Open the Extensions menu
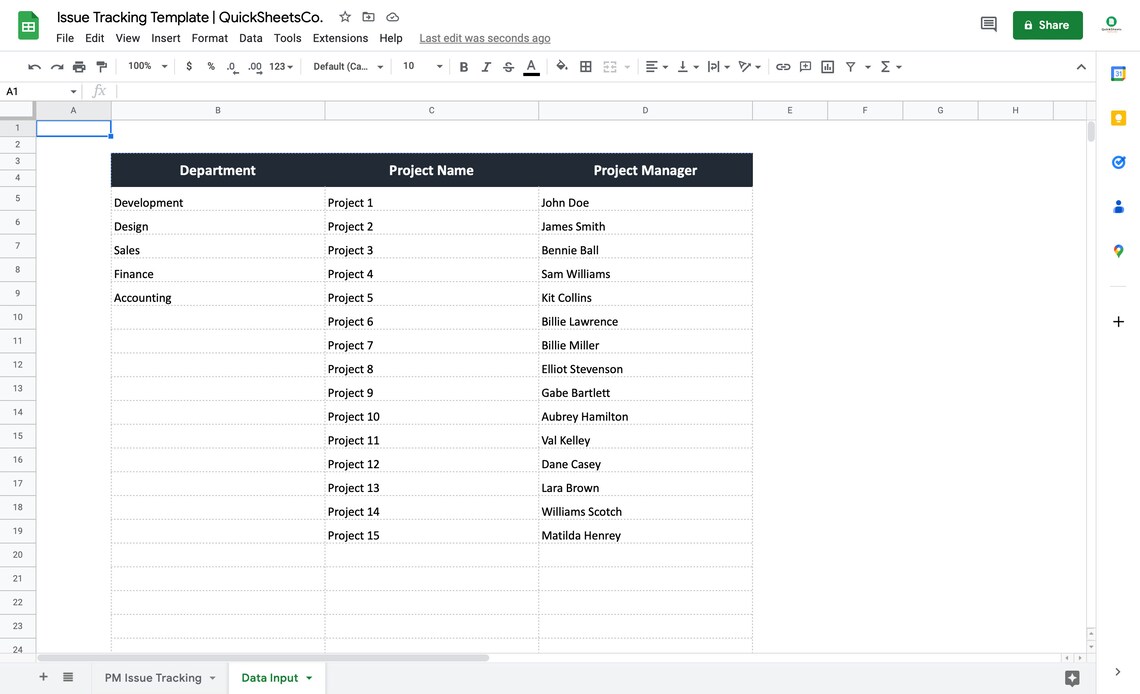This screenshot has width=1140, height=694. [340, 38]
